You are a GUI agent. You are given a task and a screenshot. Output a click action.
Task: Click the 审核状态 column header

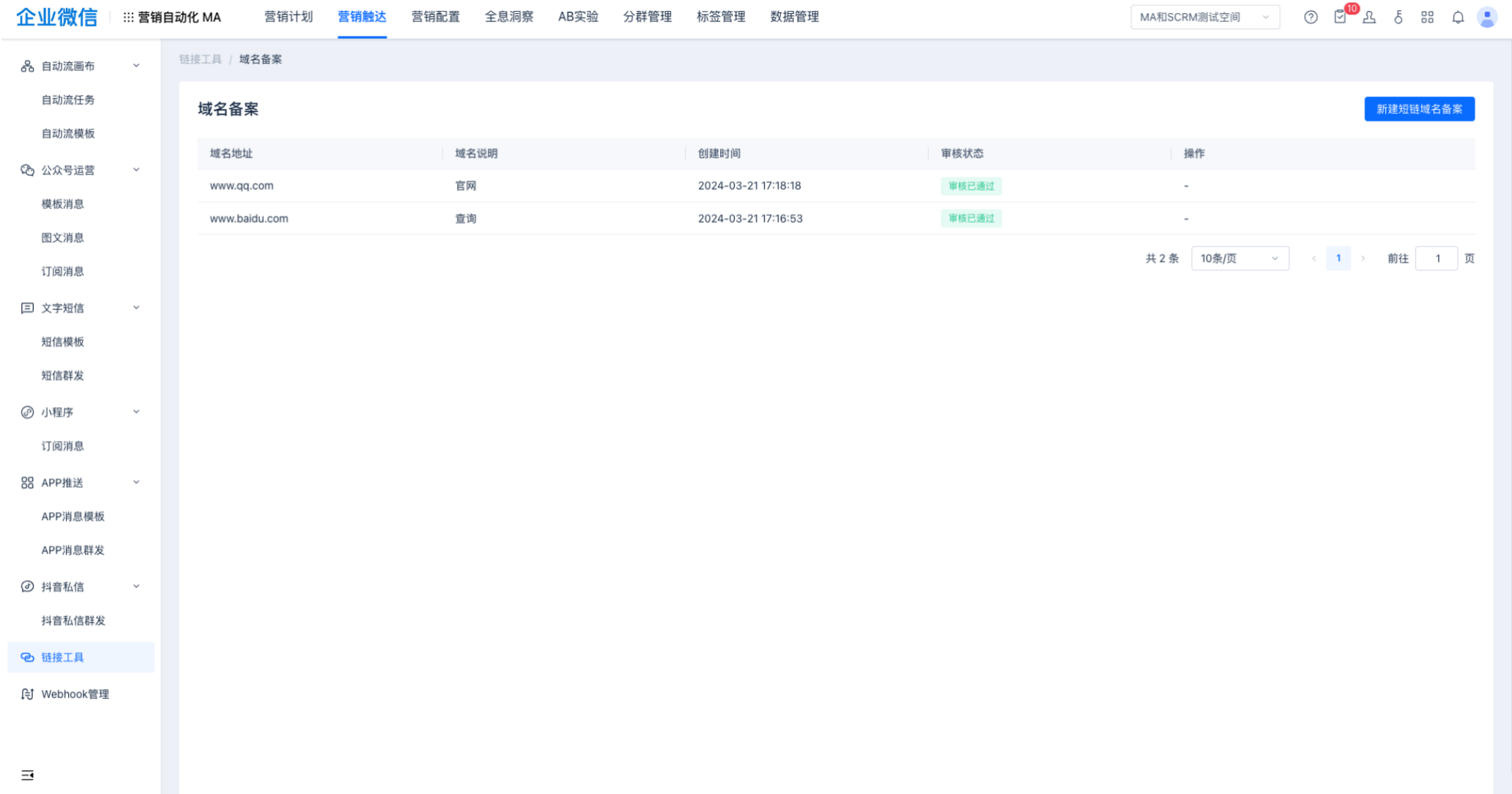pyautogui.click(x=962, y=153)
